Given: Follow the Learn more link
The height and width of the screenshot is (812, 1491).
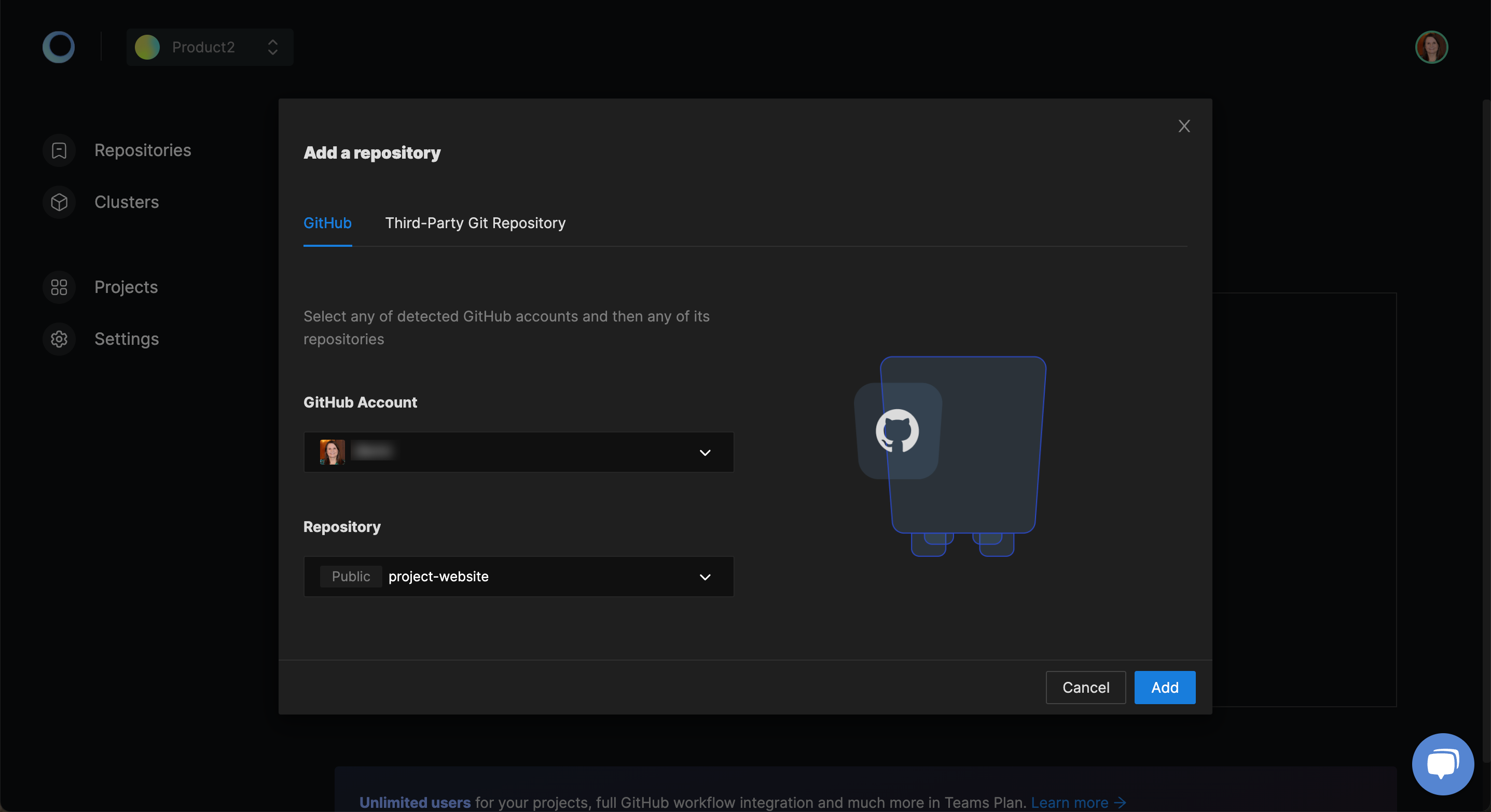Looking at the screenshot, I should pyautogui.click(x=1079, y=802).
